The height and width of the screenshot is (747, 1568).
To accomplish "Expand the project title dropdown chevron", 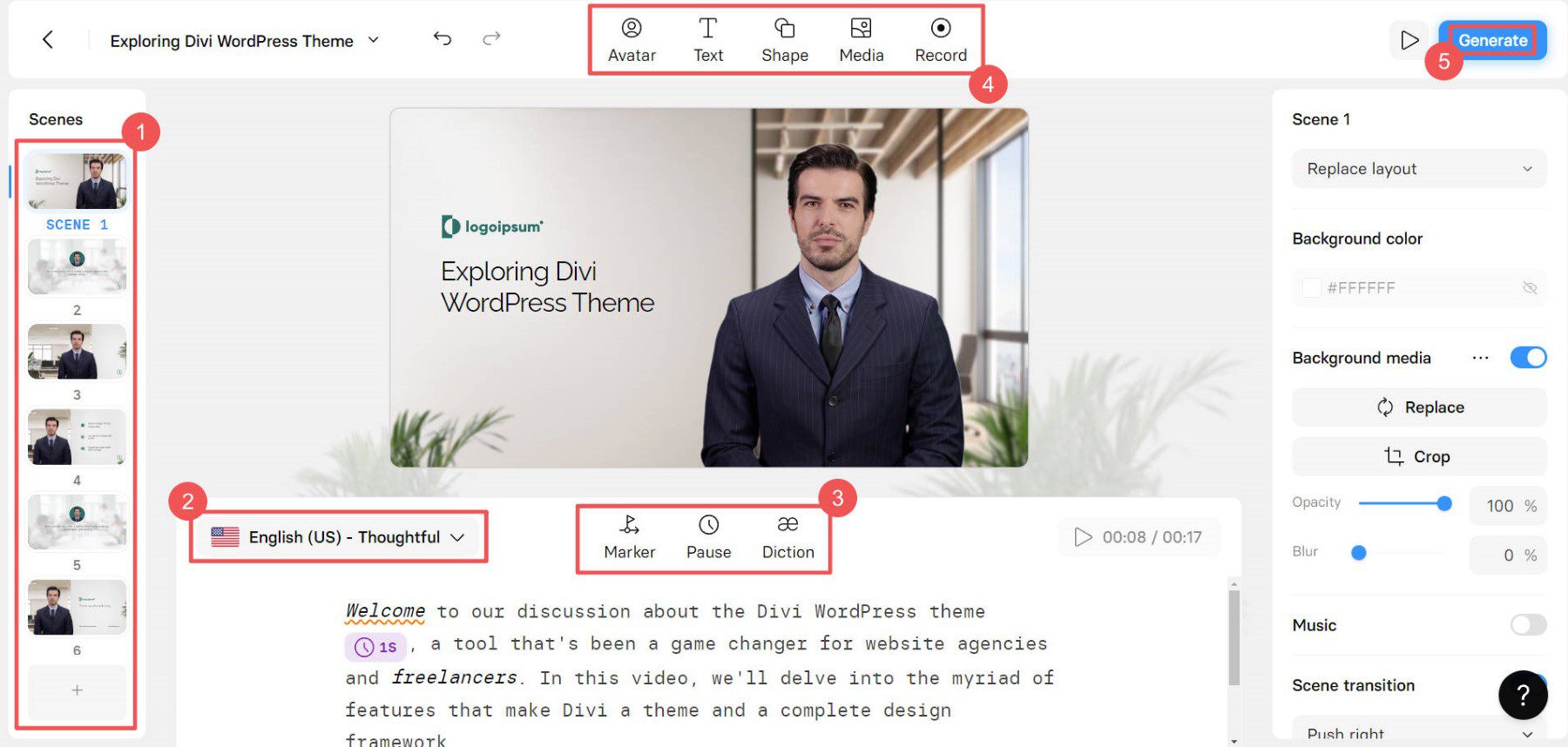I will [374, 40].
